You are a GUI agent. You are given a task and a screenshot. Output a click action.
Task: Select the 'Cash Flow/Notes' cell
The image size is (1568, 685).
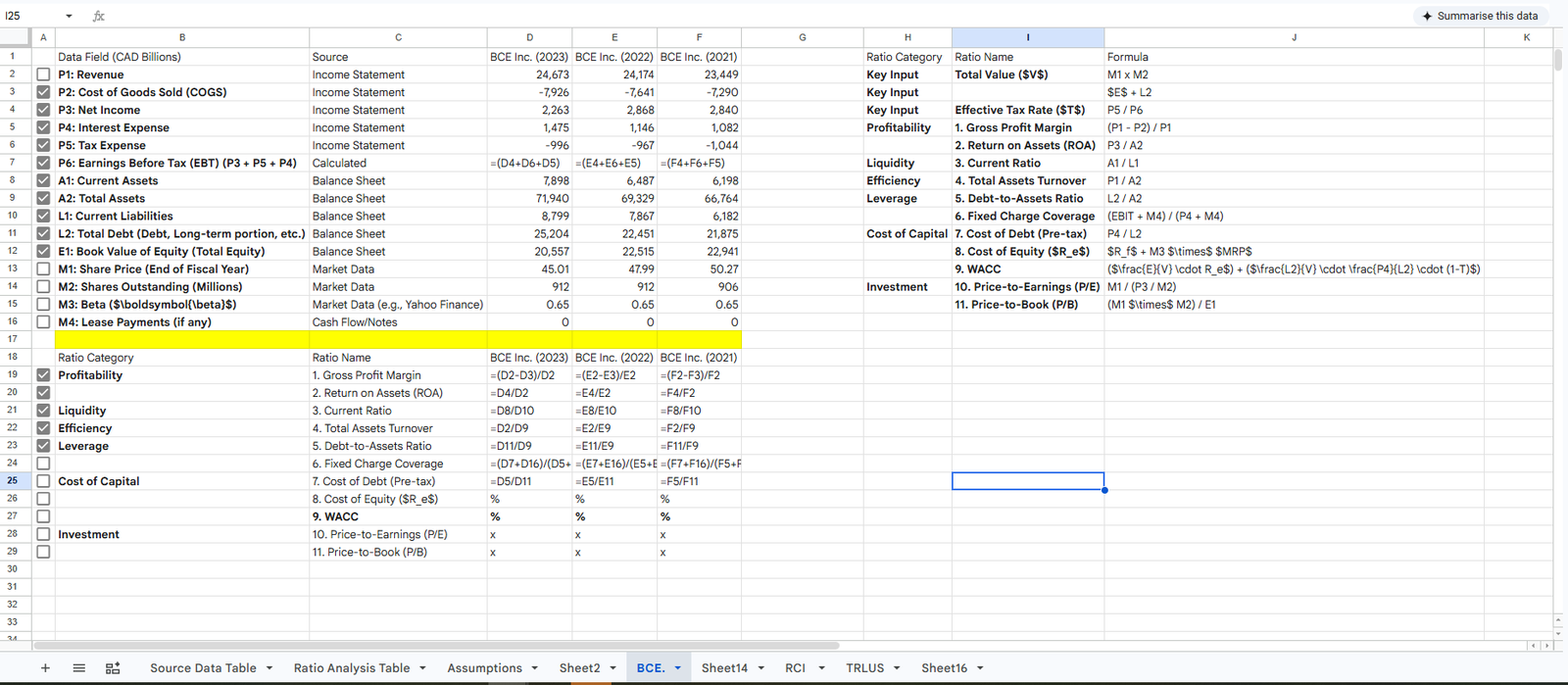click(398, 321)
